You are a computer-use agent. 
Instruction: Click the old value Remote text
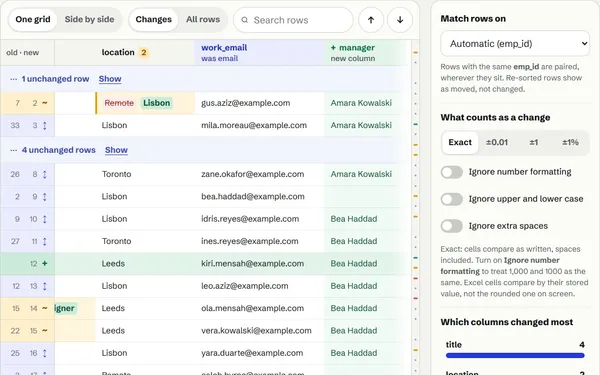click(119, 103)
